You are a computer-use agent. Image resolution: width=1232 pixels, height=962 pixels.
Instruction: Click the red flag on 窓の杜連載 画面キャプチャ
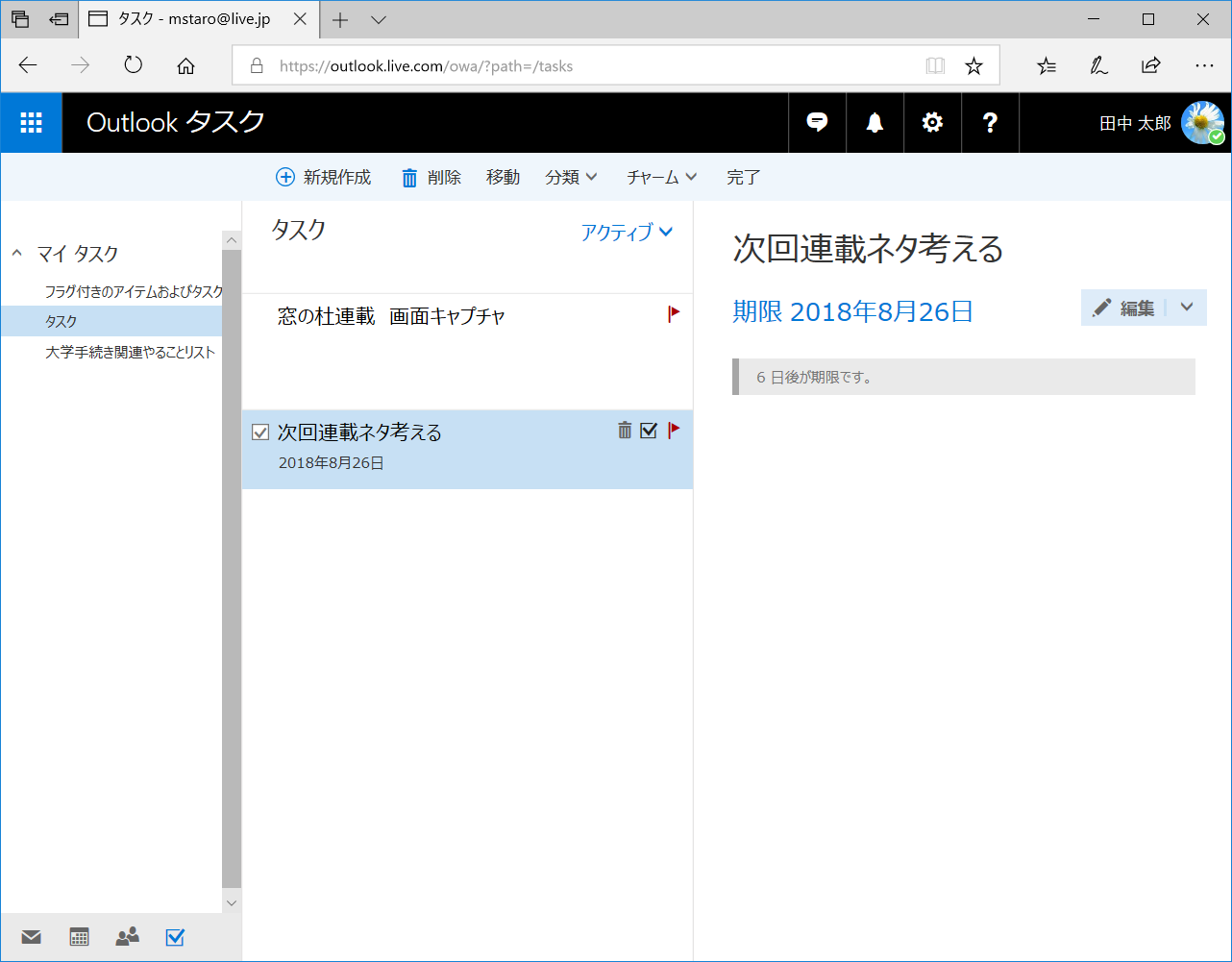pos(674,313)
